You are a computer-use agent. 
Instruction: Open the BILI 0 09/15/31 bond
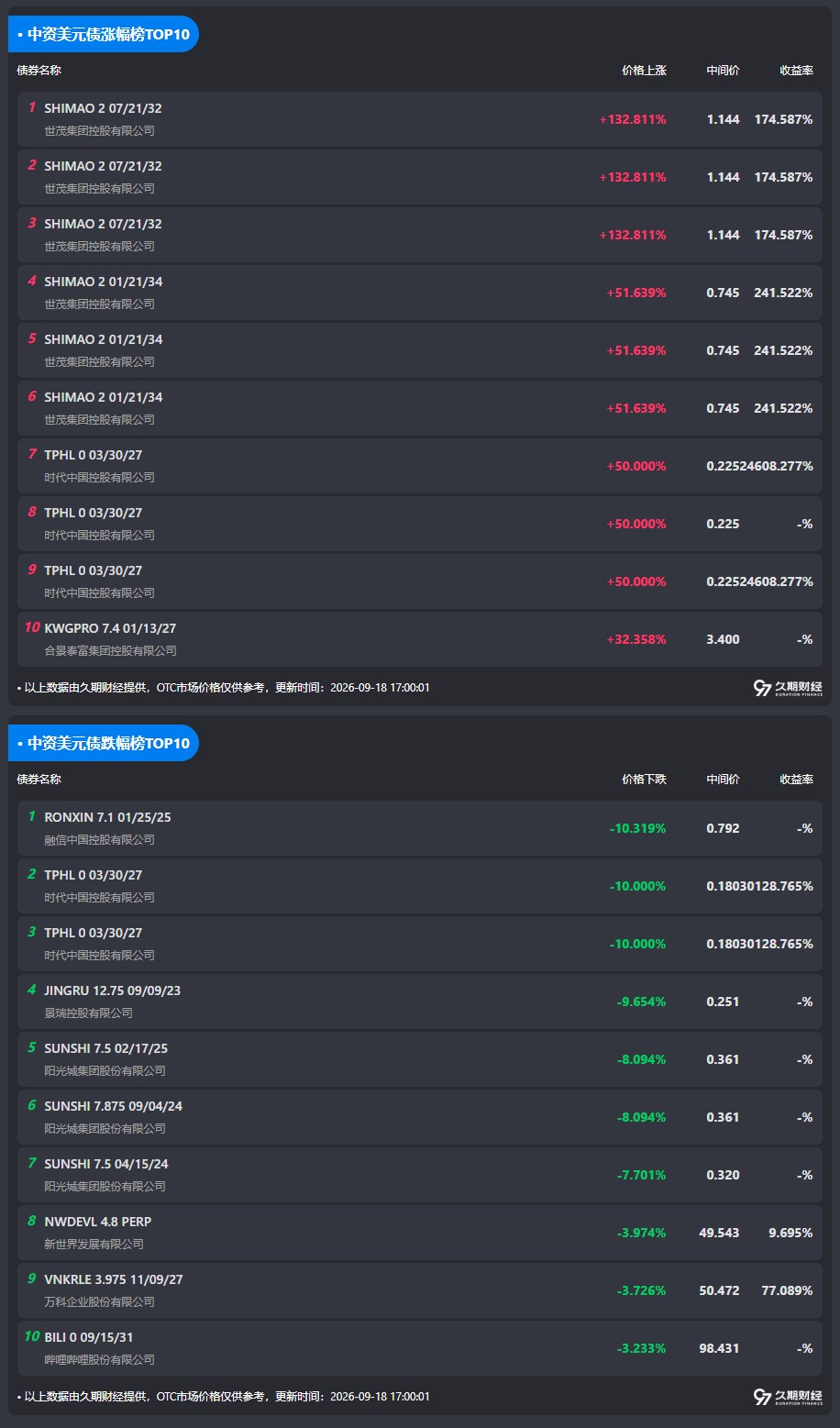click(89, 1337)
